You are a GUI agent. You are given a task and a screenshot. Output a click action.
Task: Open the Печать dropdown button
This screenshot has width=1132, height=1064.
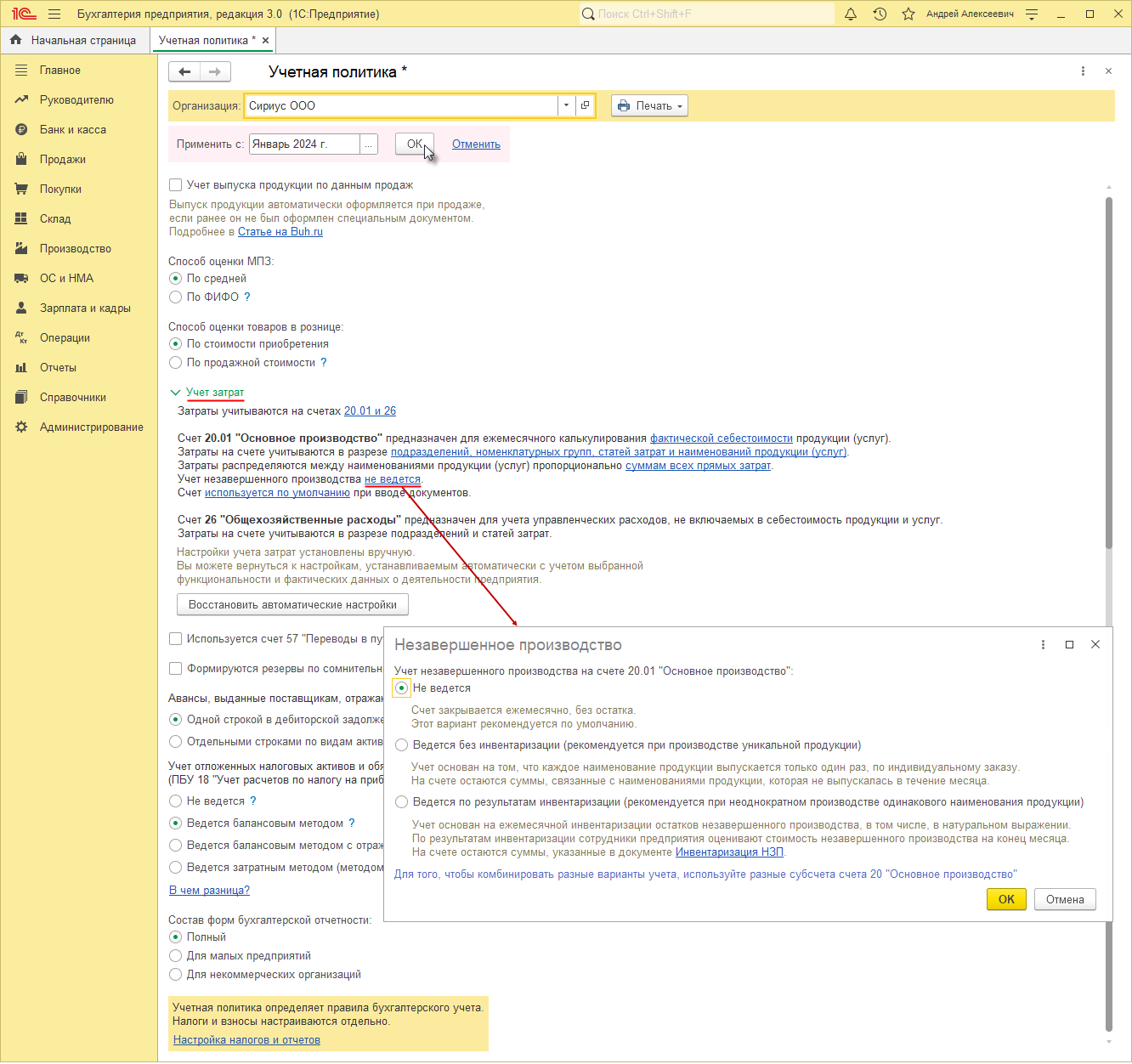click(649, 105)
